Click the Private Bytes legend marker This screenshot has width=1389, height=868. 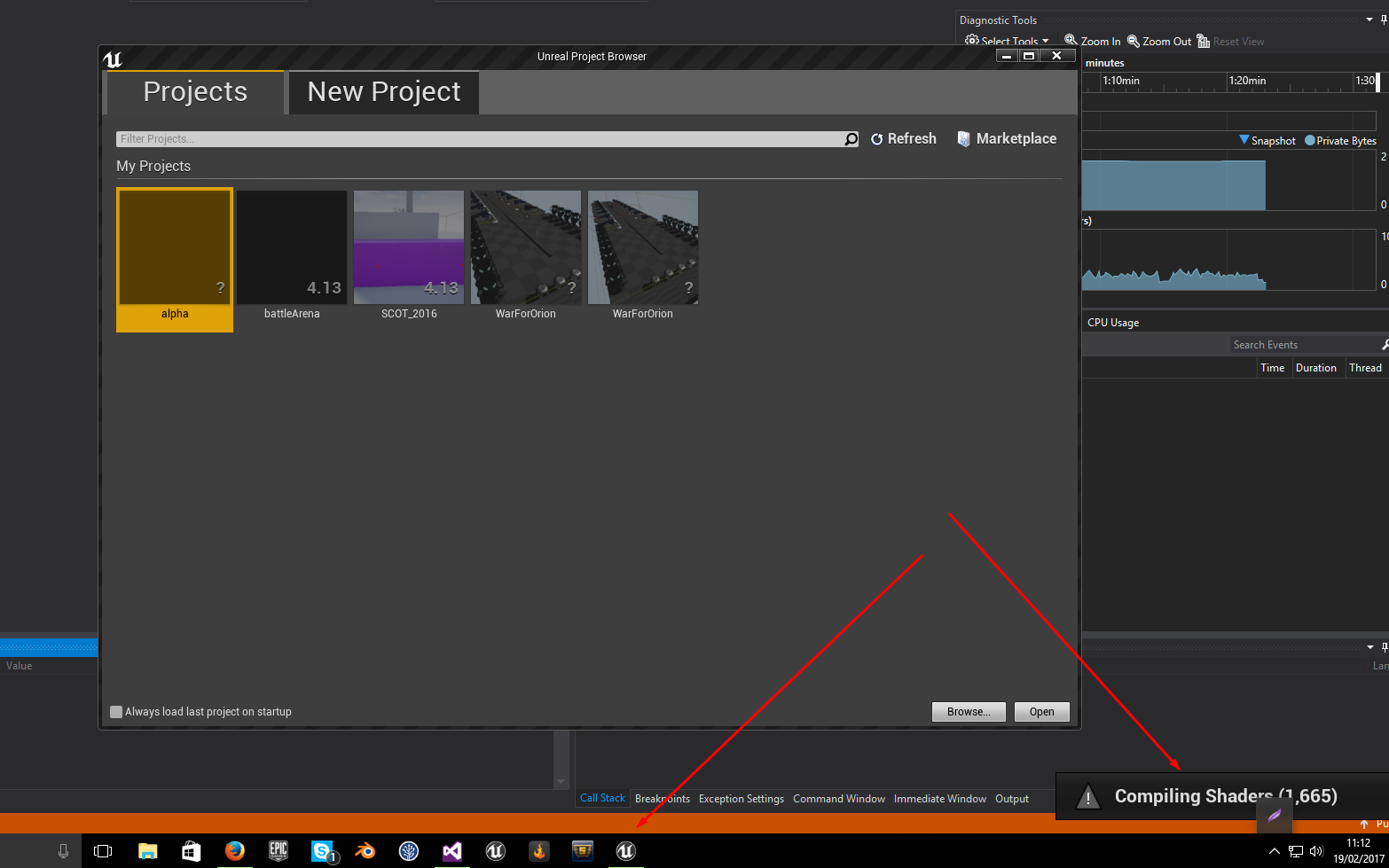click(x=1310, y=140)
